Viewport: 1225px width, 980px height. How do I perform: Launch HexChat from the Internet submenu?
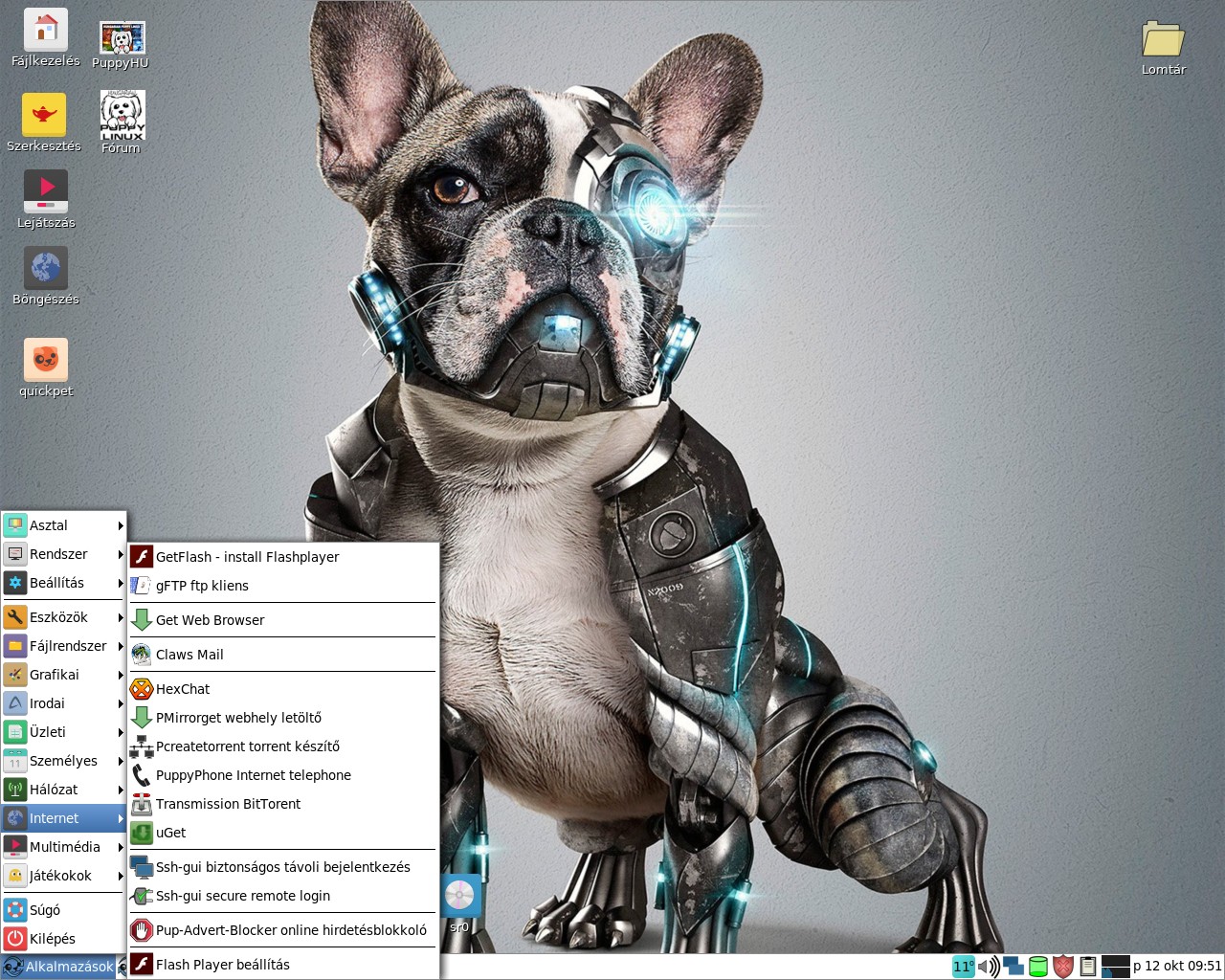tap(284, 689)
